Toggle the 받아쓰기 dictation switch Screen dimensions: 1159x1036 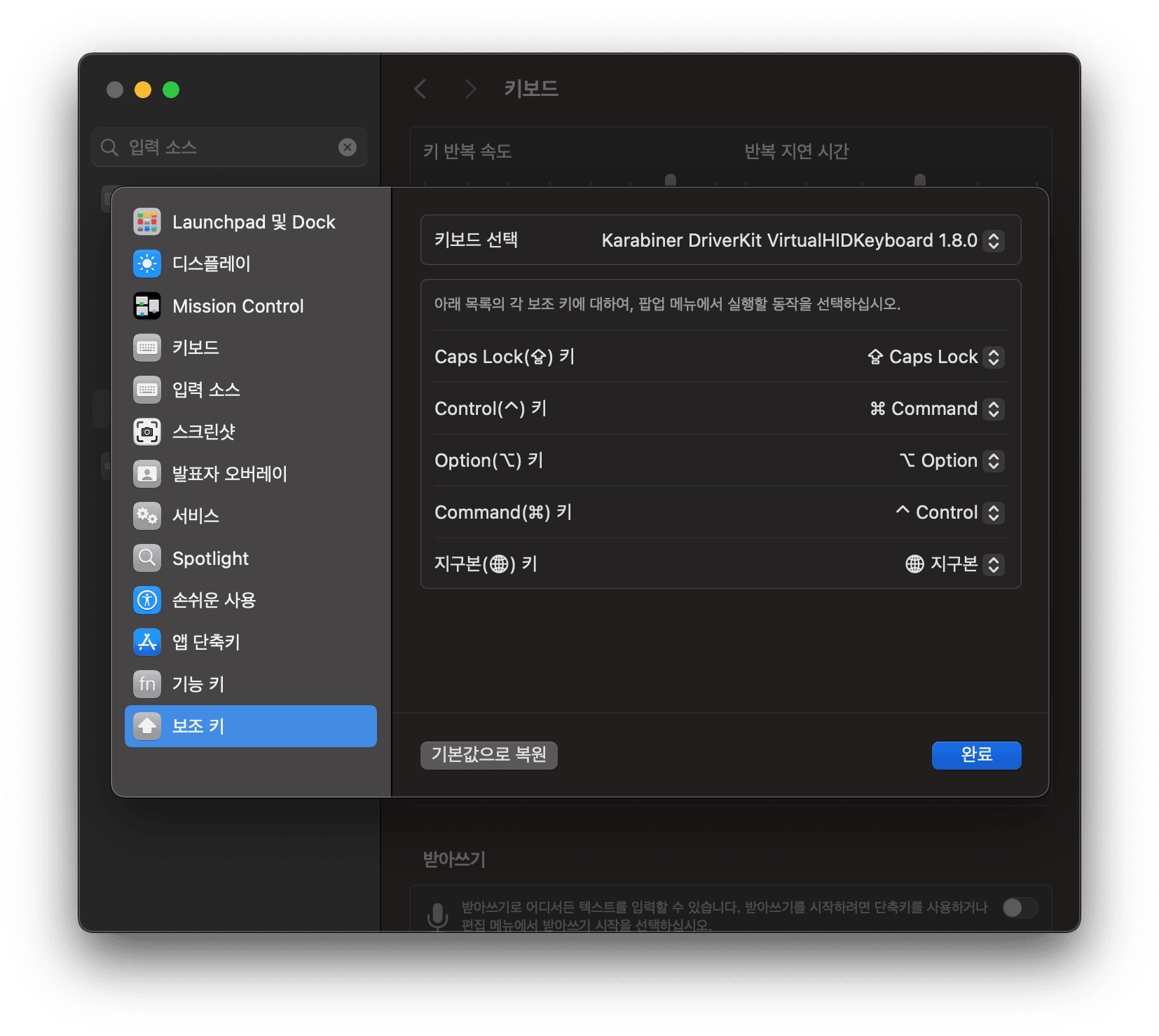1020,908
